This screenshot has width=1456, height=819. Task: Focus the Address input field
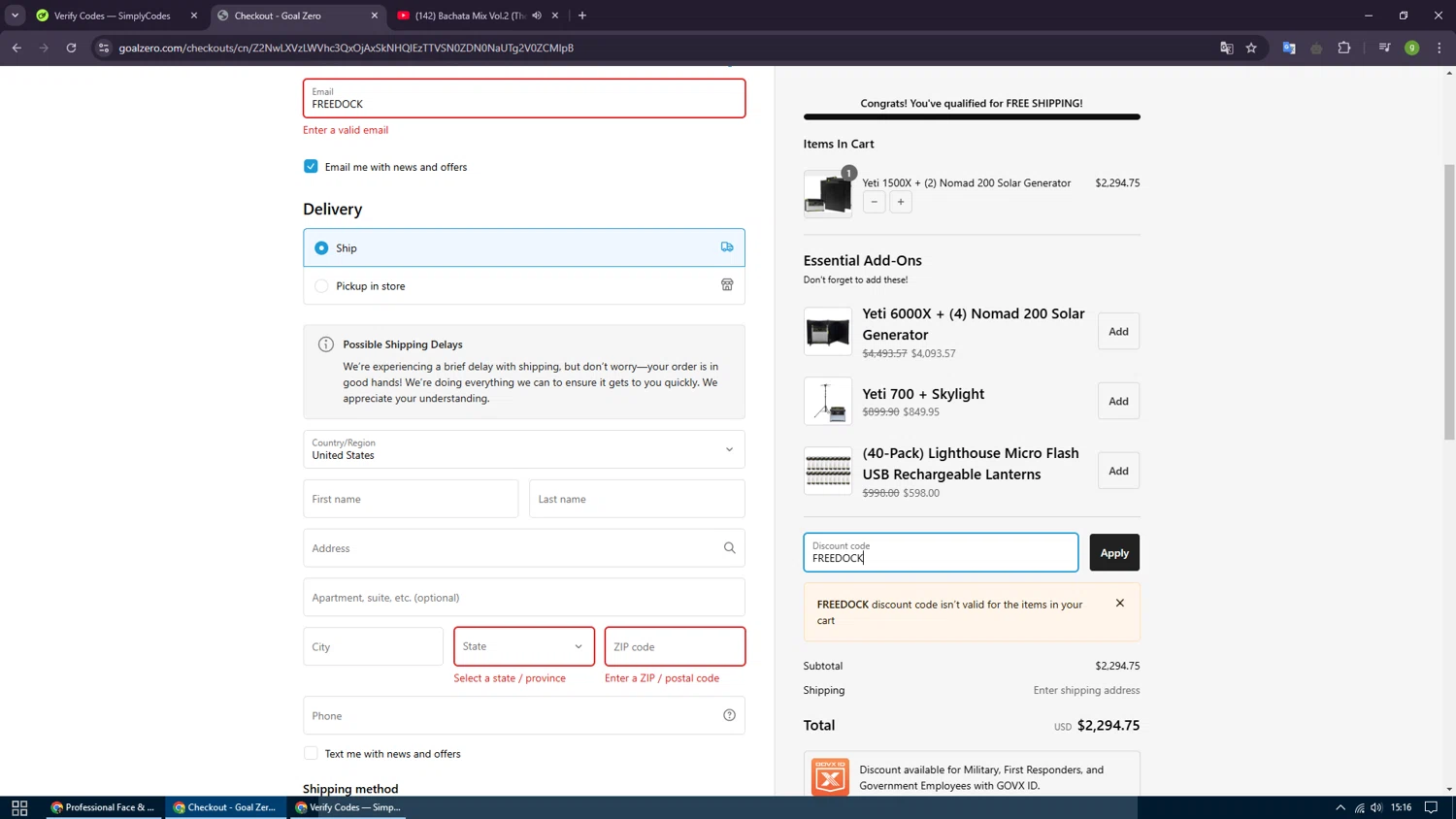pyautogui.click(x=524, y=548)
